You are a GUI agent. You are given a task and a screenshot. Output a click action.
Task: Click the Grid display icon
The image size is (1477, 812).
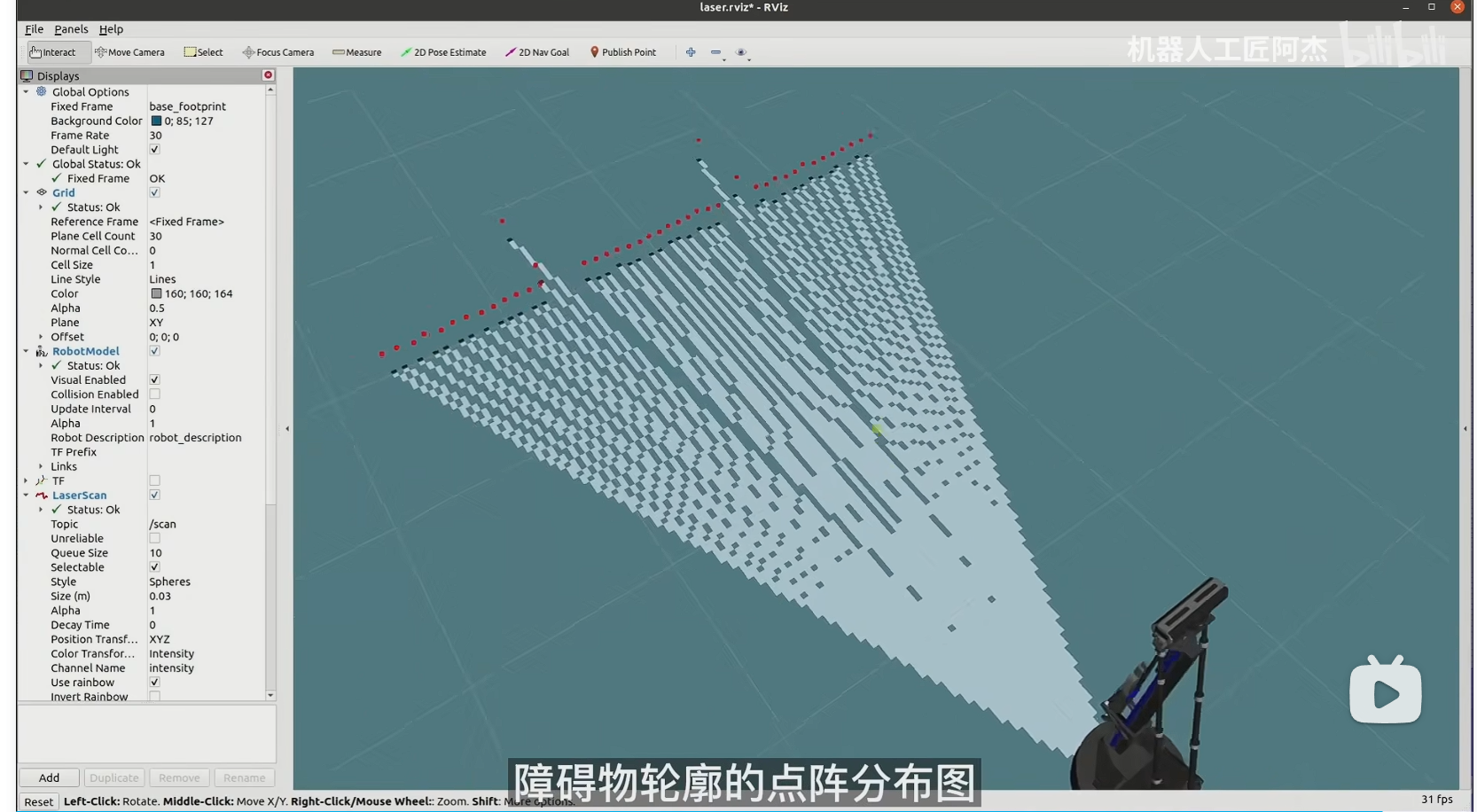coord(41,192)
